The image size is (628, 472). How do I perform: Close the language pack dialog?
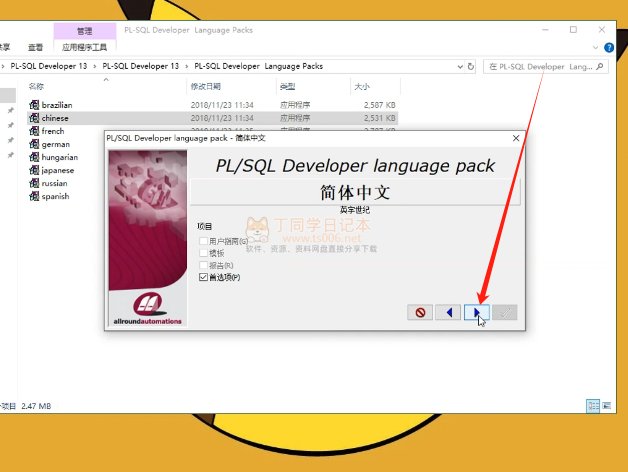click(516, 138)
